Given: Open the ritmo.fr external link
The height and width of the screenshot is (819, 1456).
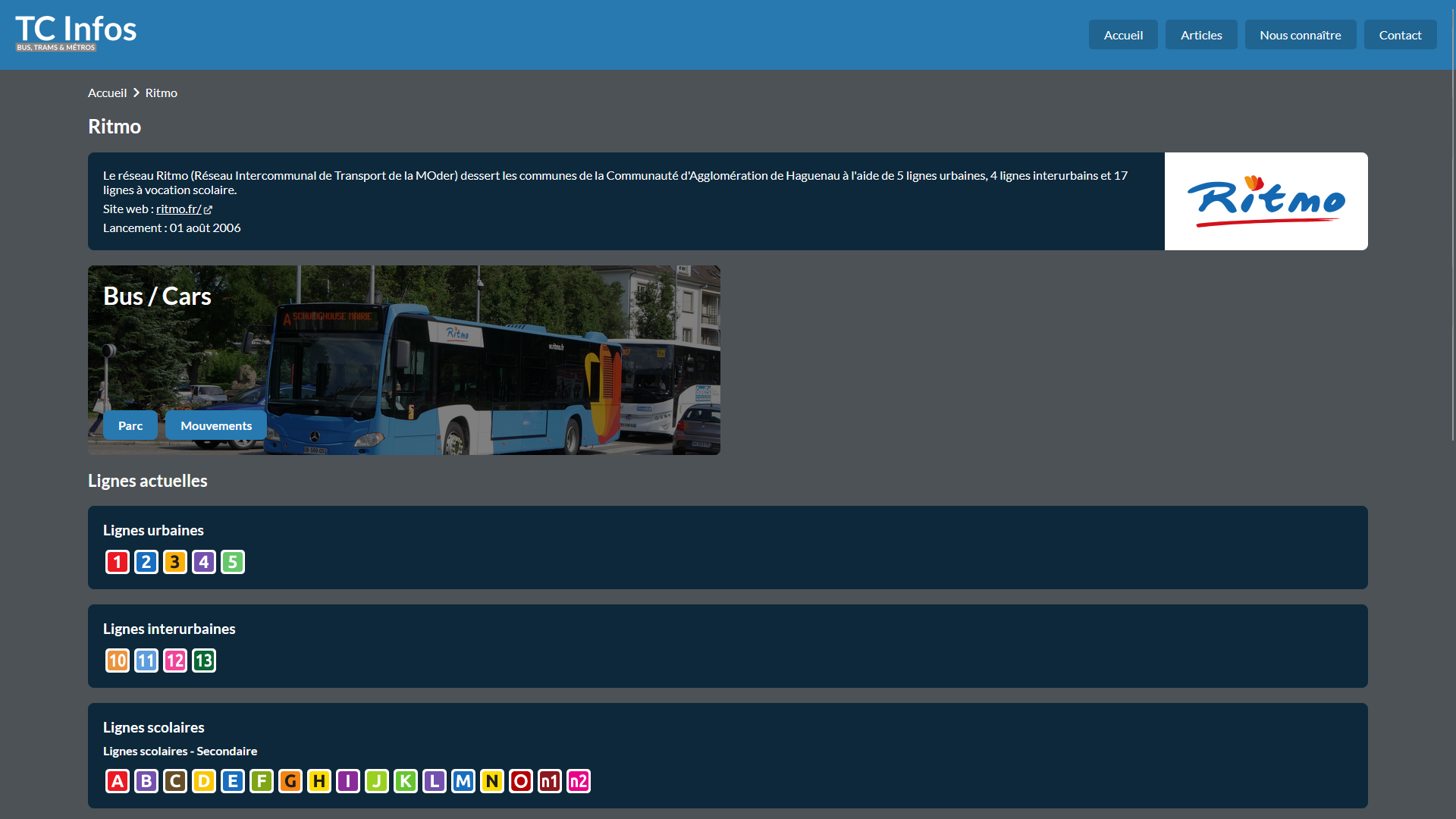Looking at the screenshot, I should [179, 209].
